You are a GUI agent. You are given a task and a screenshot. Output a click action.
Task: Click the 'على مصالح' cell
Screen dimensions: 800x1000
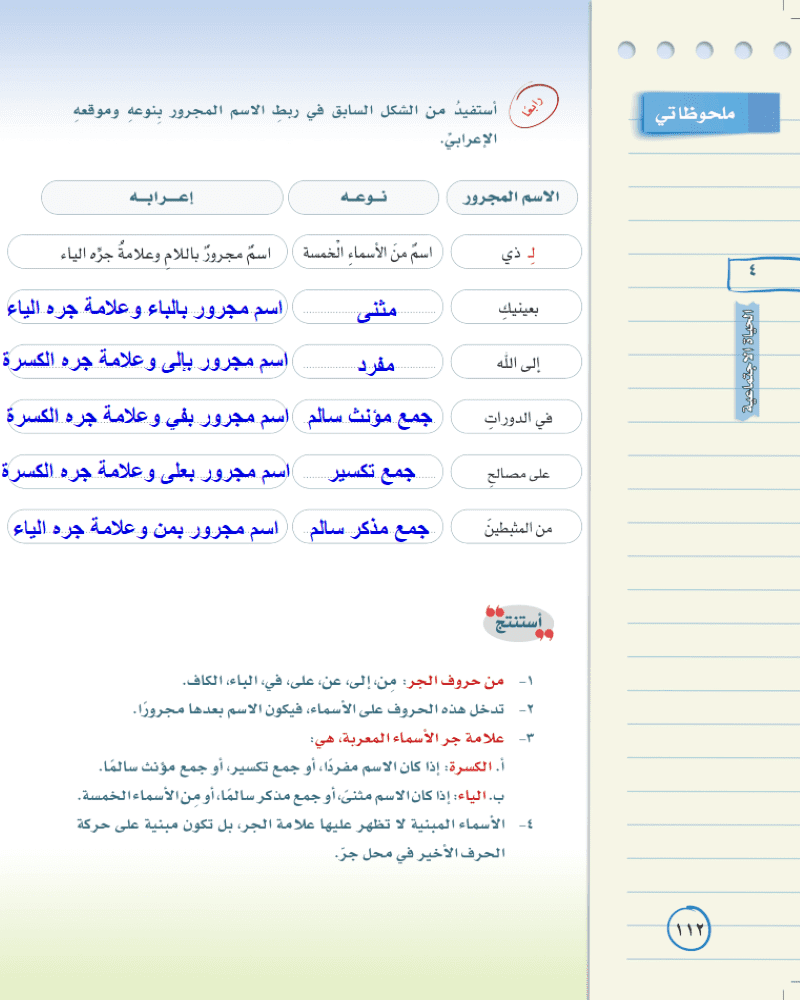tap(516, 471)
